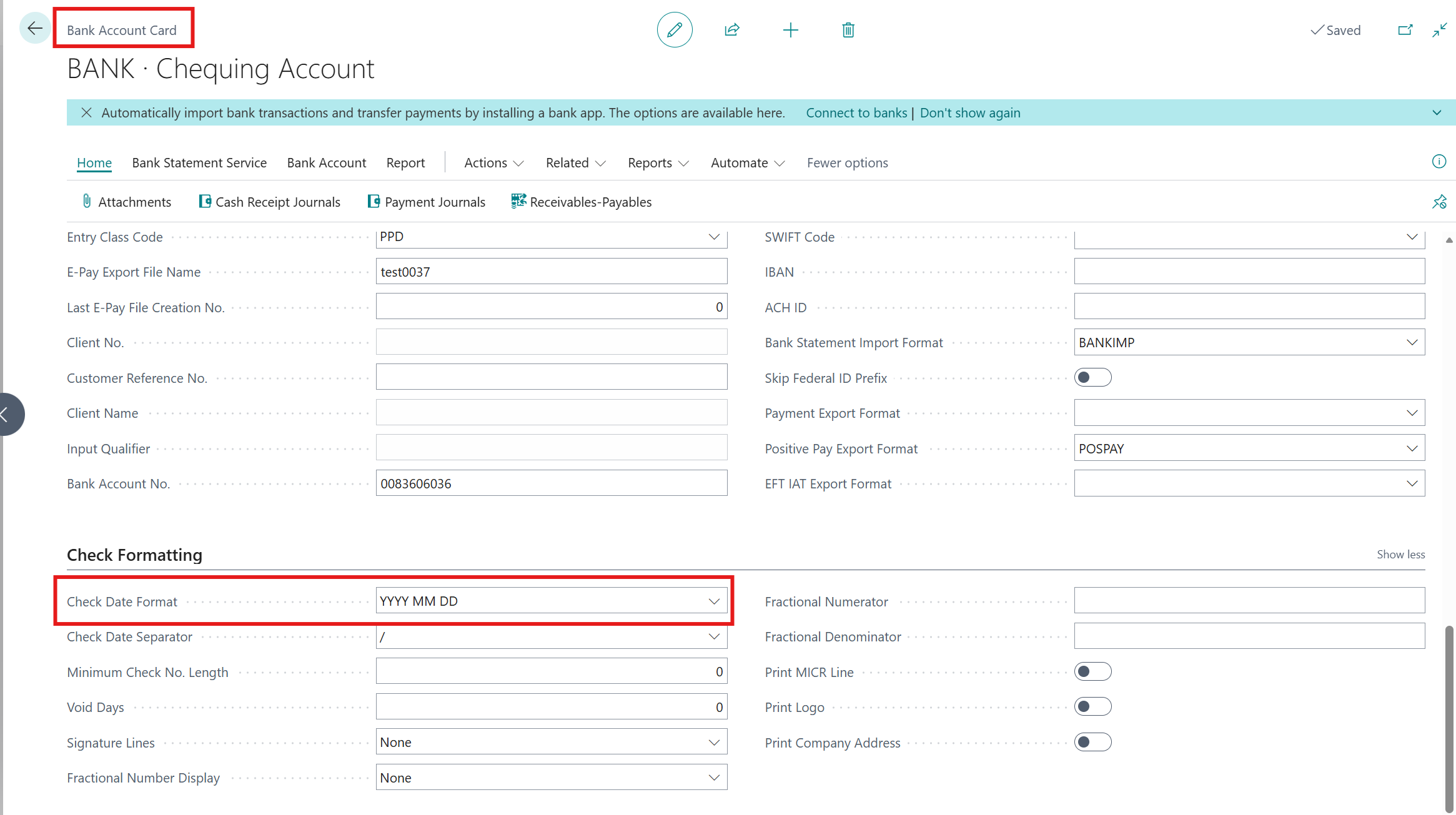1456x815 pixels.
Task: Enable the Print MICR Line toggle
Action: pos(1092,672)
